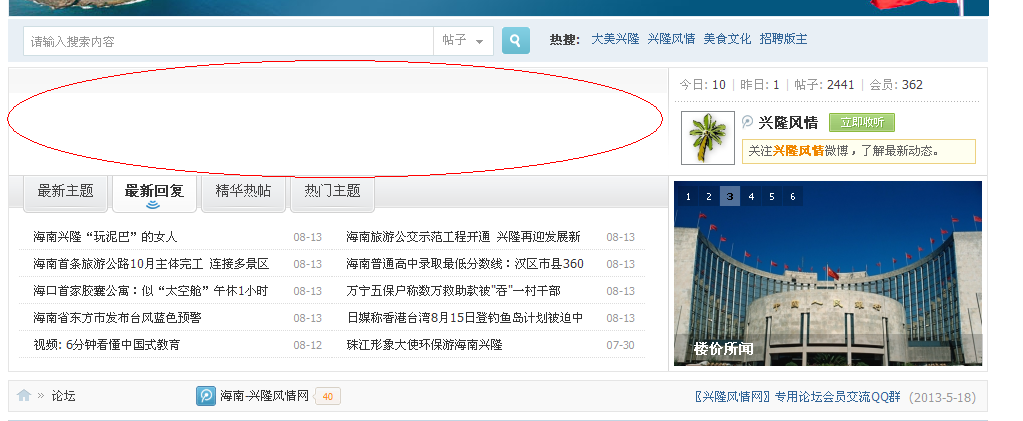1023x421 pixels.
Task: Switch to the 热门主题 tab
Action: [x=332, y=192]
